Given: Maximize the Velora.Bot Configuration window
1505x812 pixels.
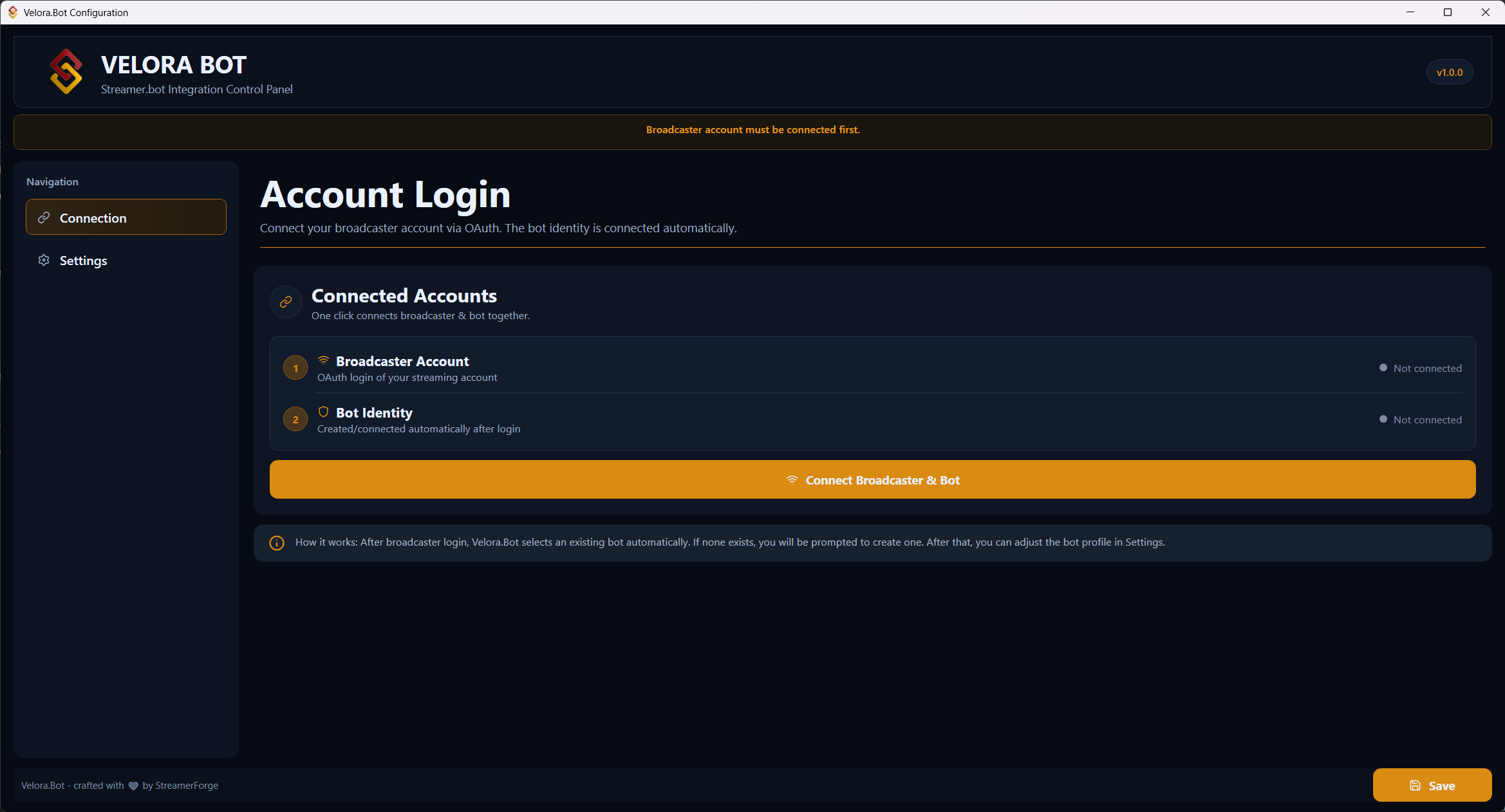Looking at the screenshot, I should 1448,12.
